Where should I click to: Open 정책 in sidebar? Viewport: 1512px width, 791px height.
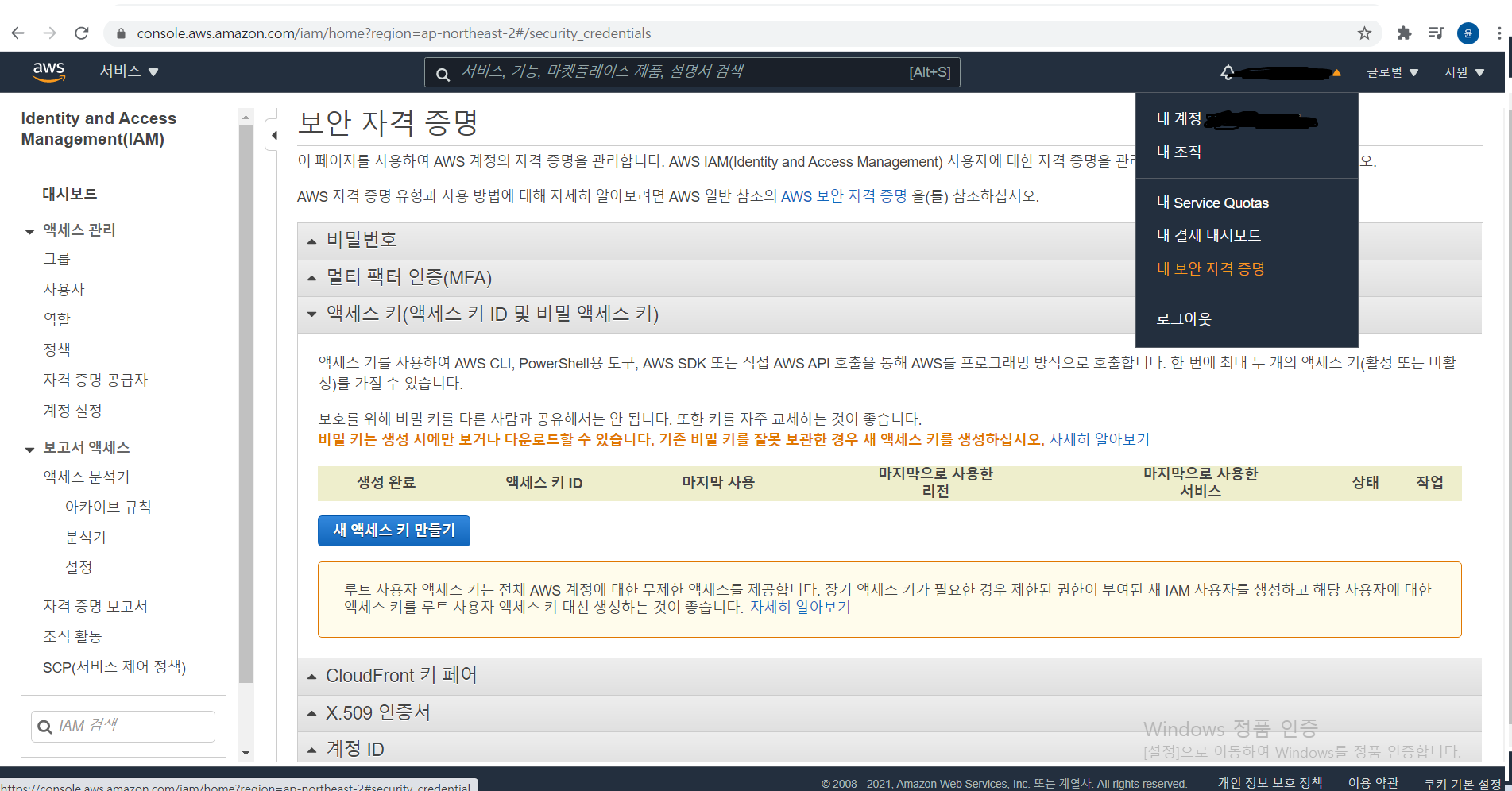click(56, 349)
